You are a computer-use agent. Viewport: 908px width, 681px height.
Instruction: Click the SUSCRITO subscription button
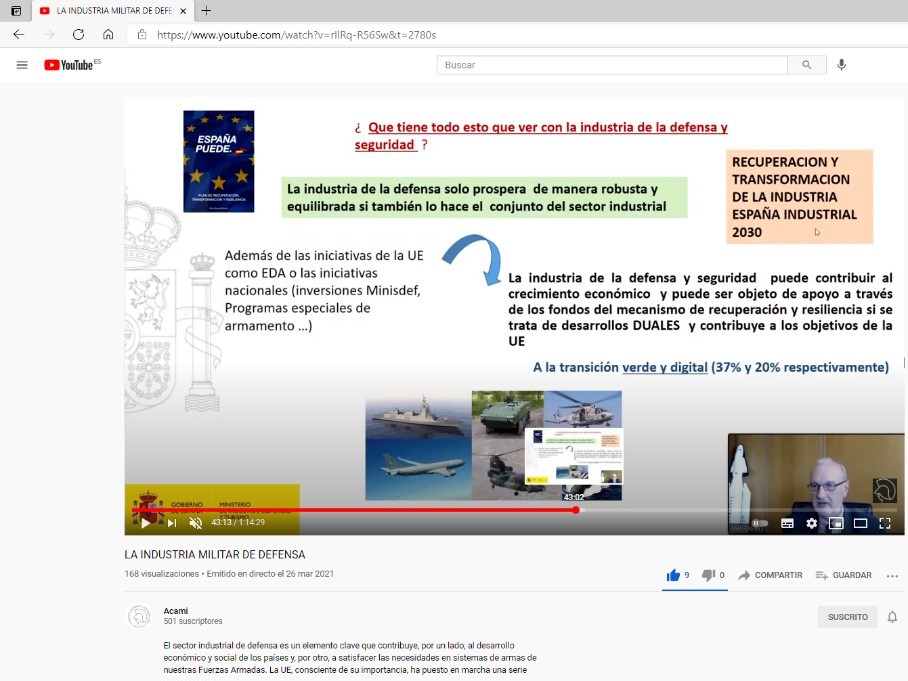tap(847, 617)
